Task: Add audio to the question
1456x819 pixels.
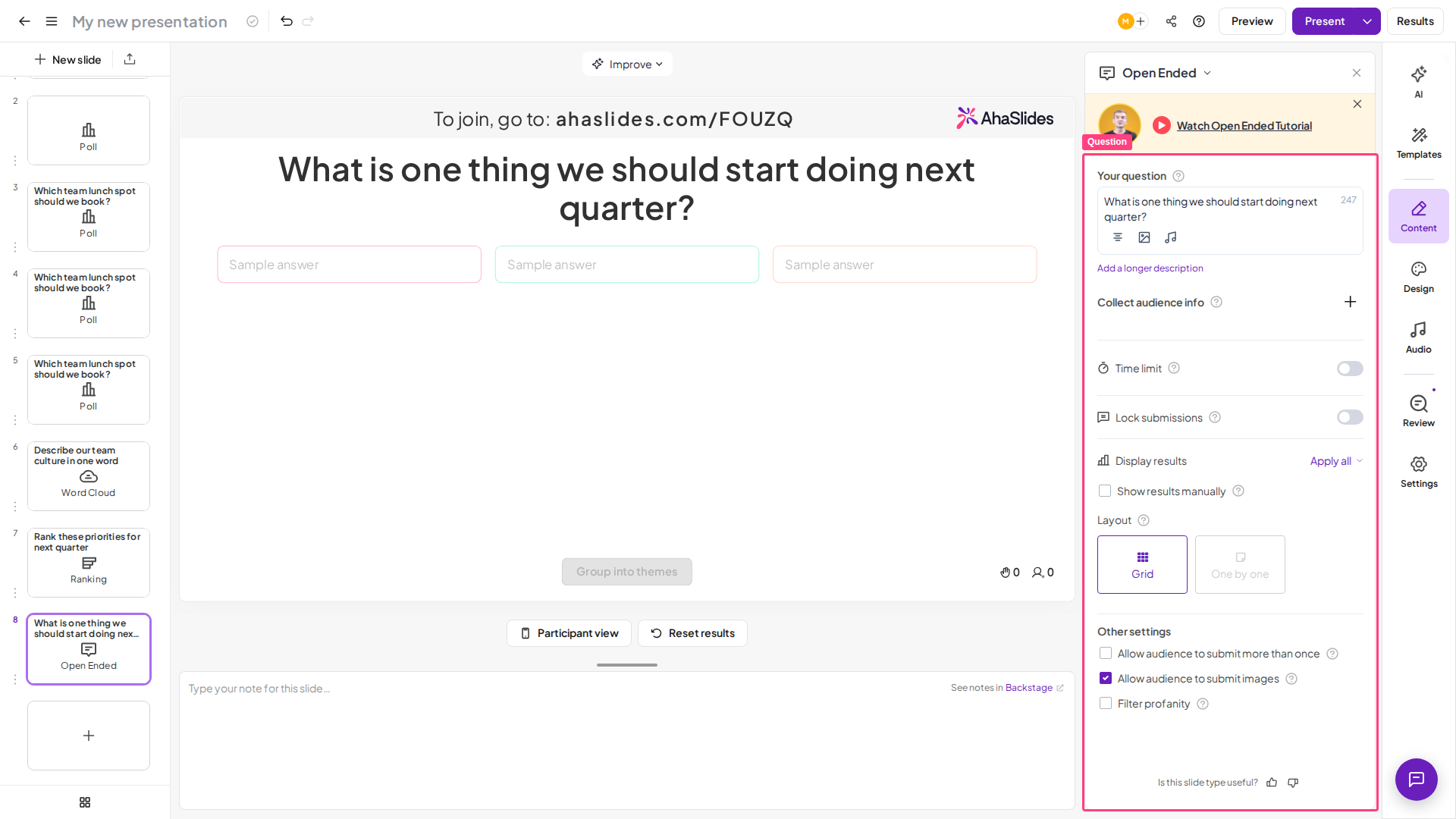Action: click(x=1171, y=237)
